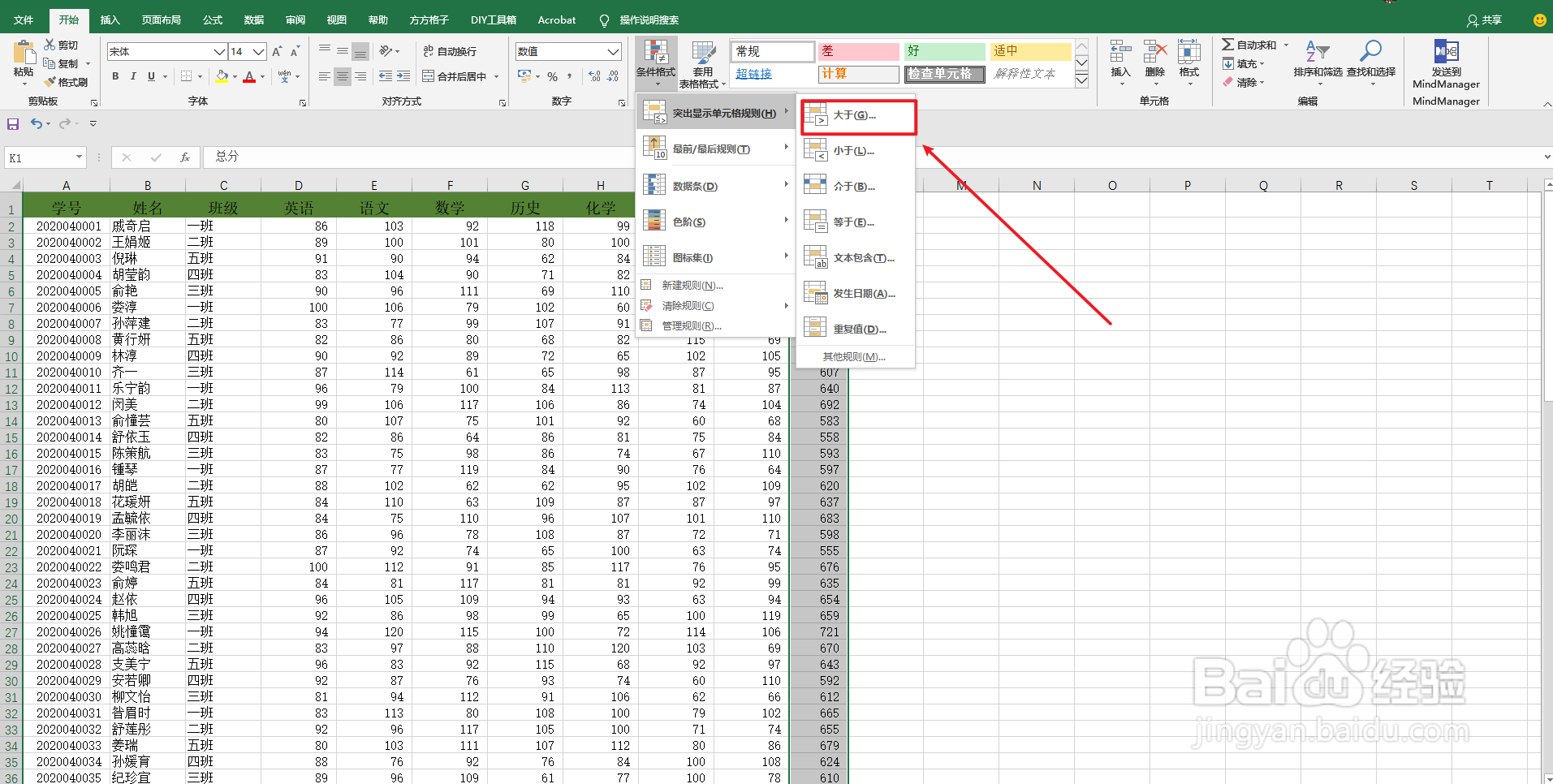Expand 图标集 Icon Sets submenu
This screenshot has height=784, width=1553.
716,258
